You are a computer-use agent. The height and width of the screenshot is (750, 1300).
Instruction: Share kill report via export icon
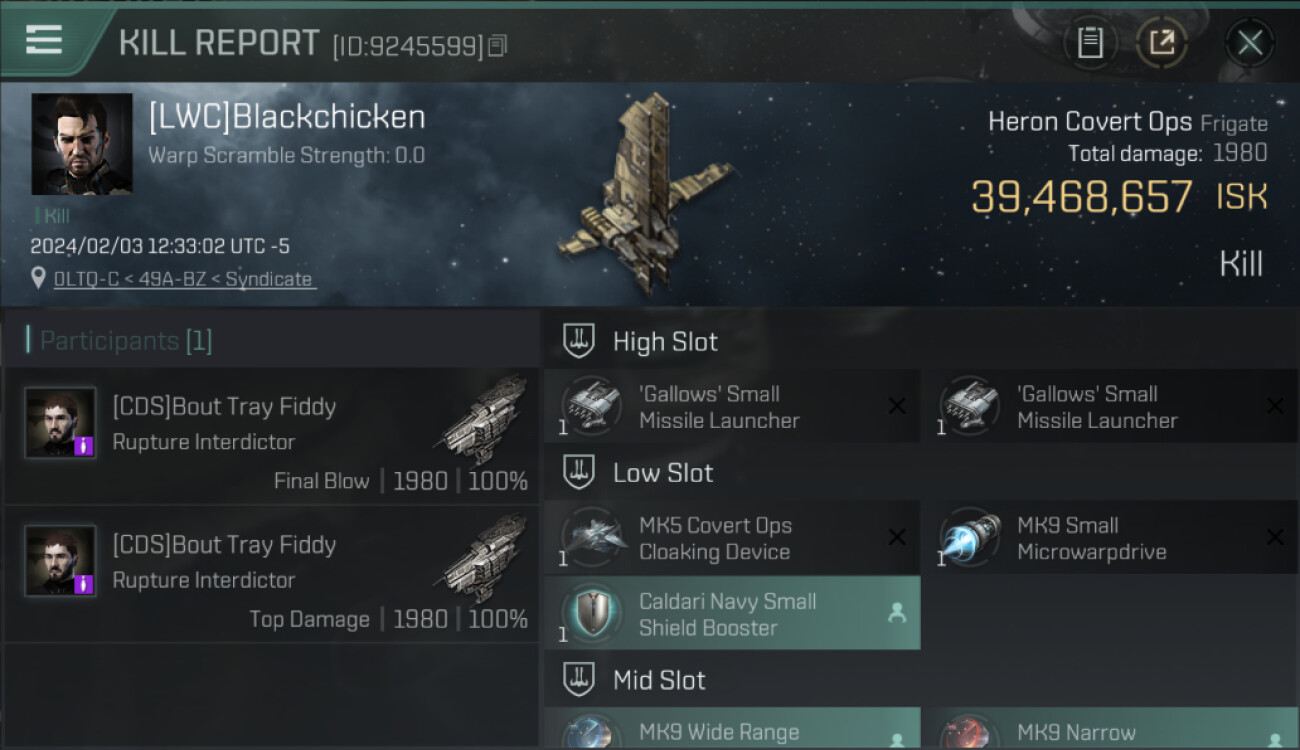pyautogui.click(x=1161, y=43)
